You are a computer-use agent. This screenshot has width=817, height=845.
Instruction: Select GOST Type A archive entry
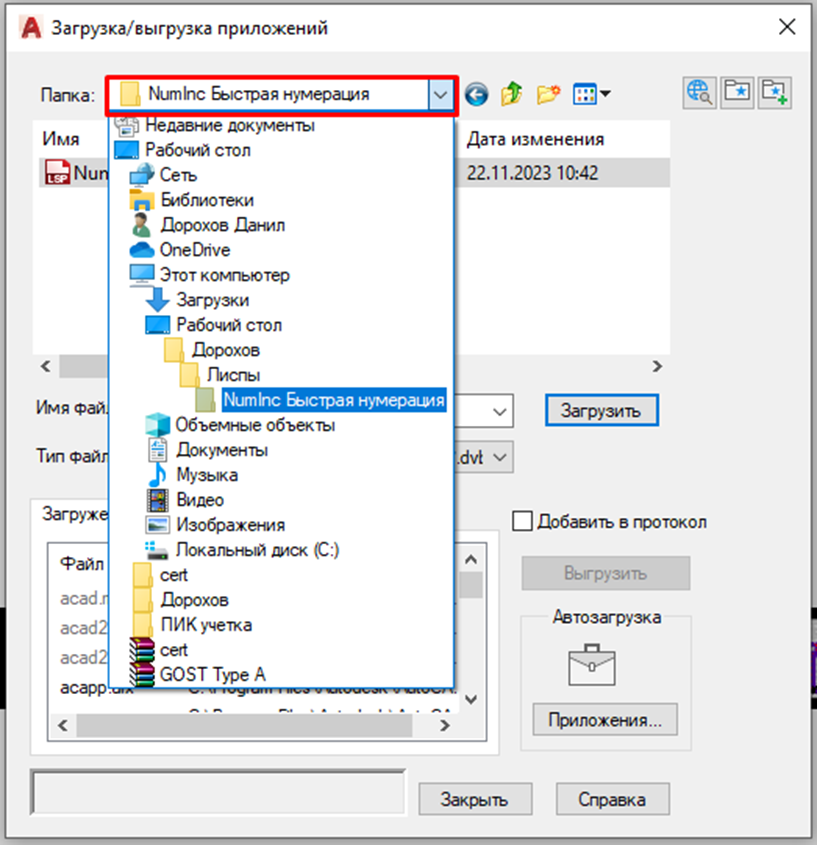[x=212, y=675]
